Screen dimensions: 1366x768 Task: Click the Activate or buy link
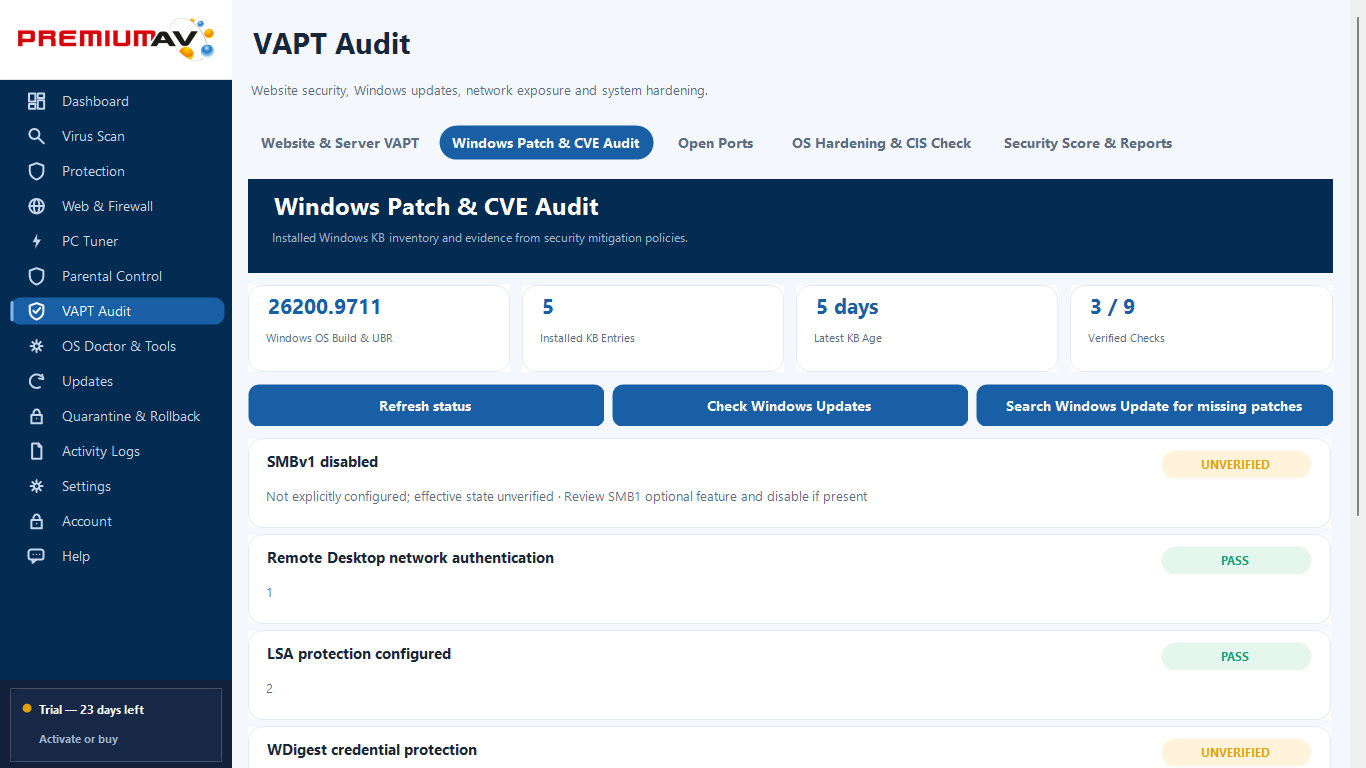78,739
